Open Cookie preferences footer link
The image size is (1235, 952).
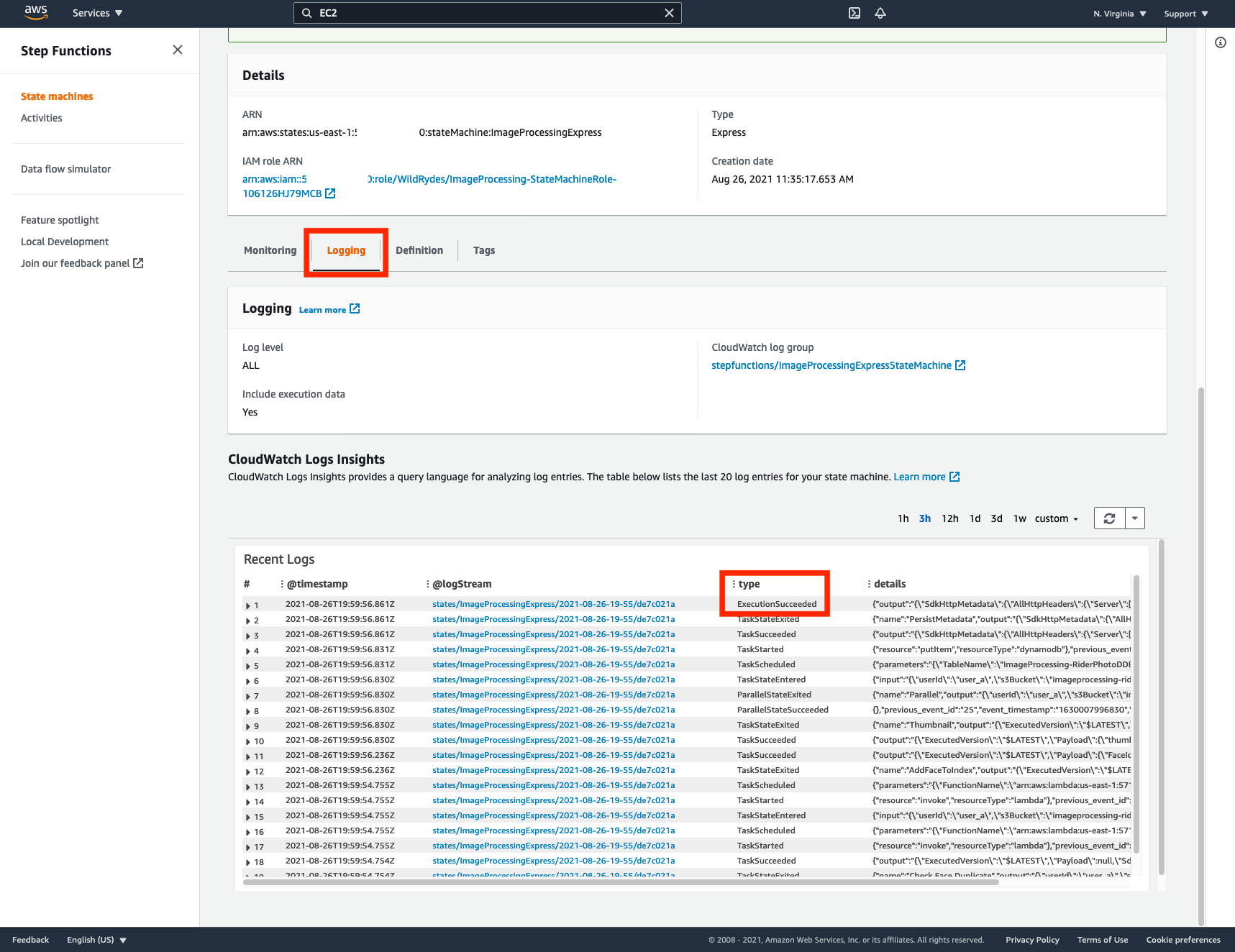click(x=1183, y=940)
